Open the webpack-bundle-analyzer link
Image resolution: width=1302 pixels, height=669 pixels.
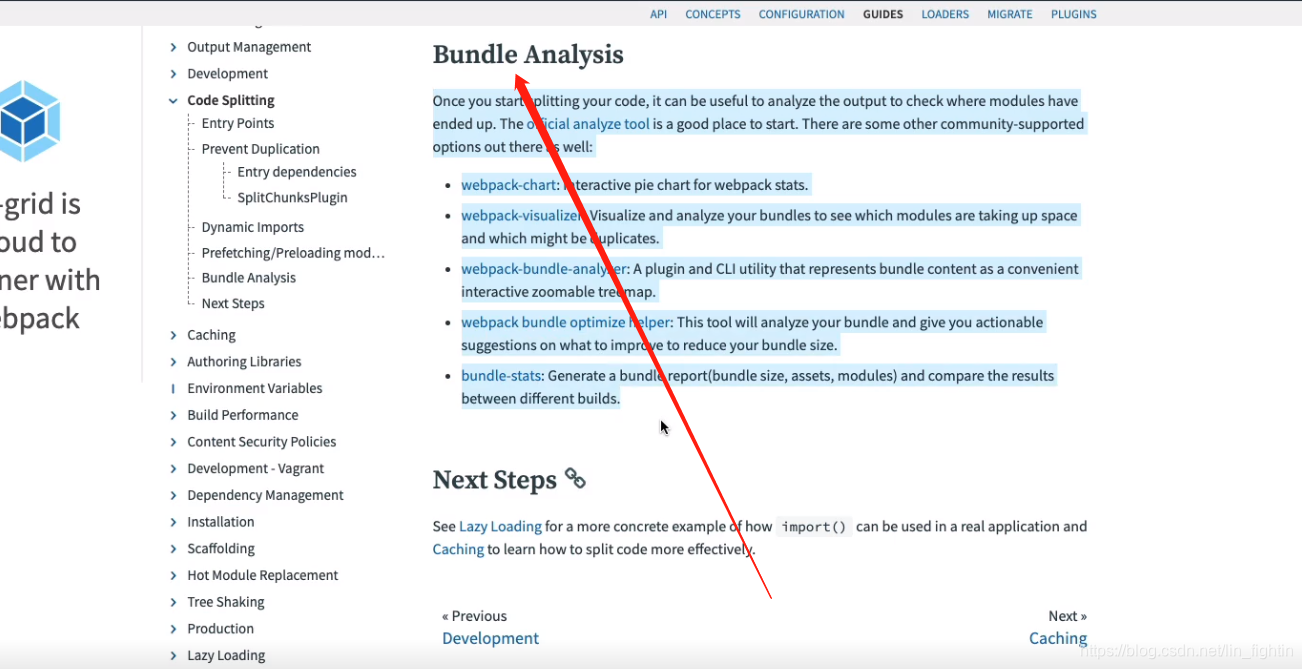[x=544, y=269]
